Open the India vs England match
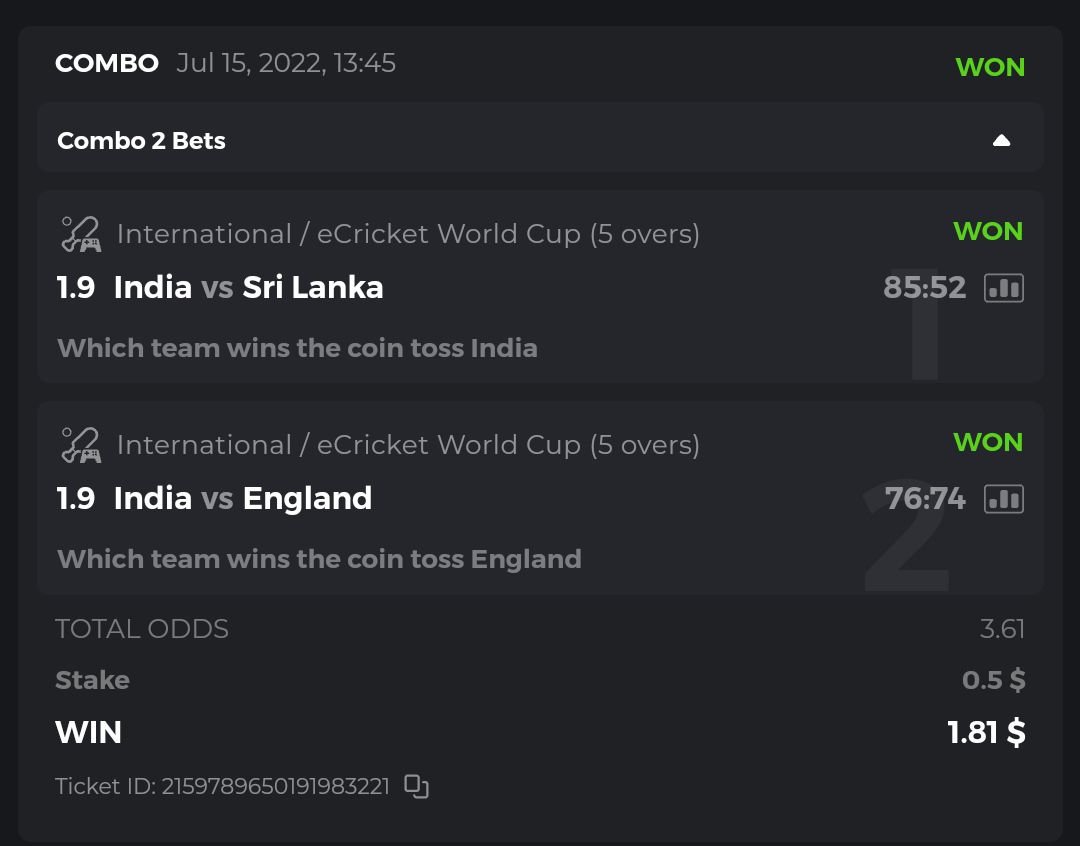 pyautogui.click(x=242, y=498)
